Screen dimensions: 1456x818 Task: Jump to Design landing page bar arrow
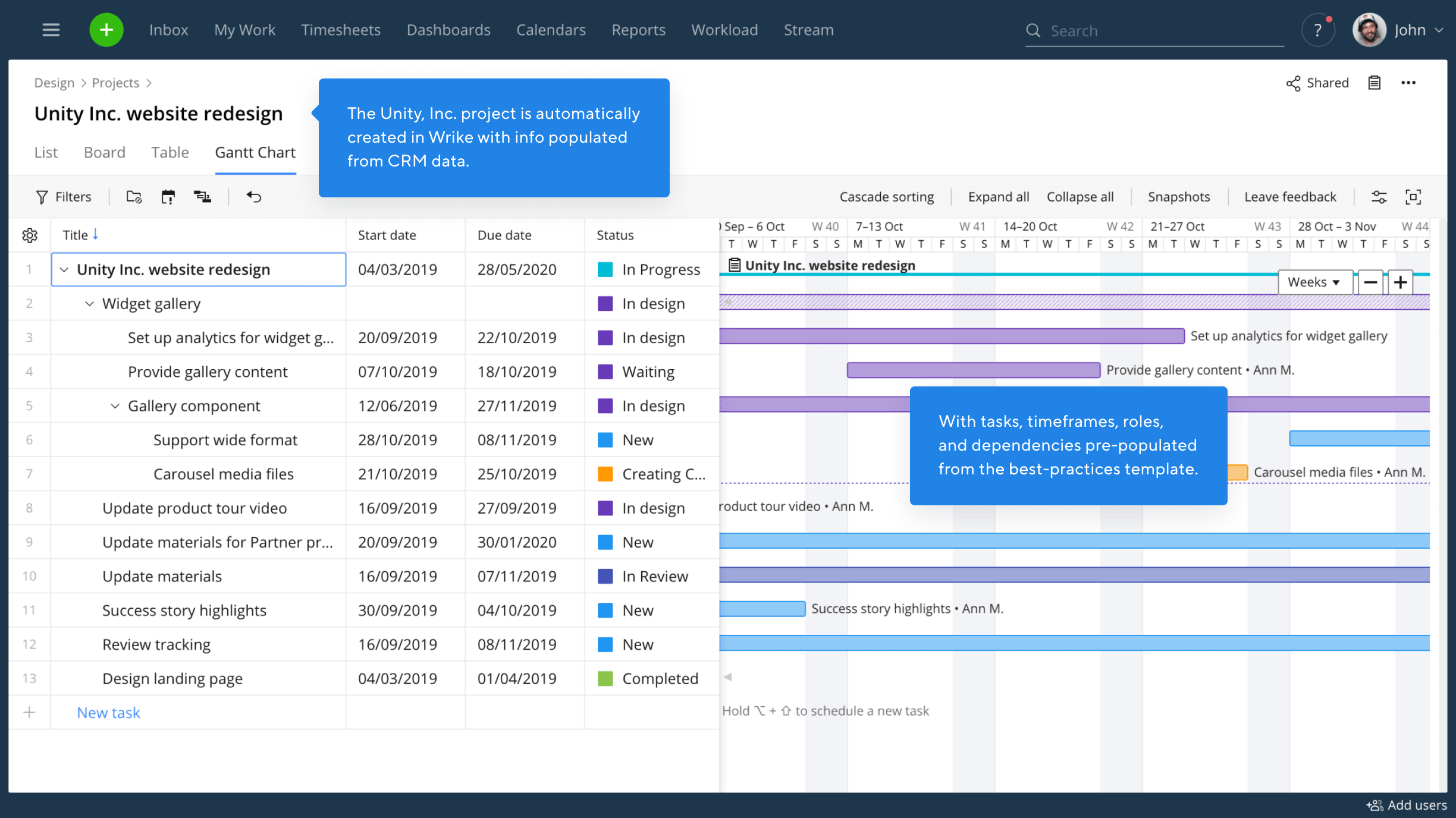click(727, 677)
